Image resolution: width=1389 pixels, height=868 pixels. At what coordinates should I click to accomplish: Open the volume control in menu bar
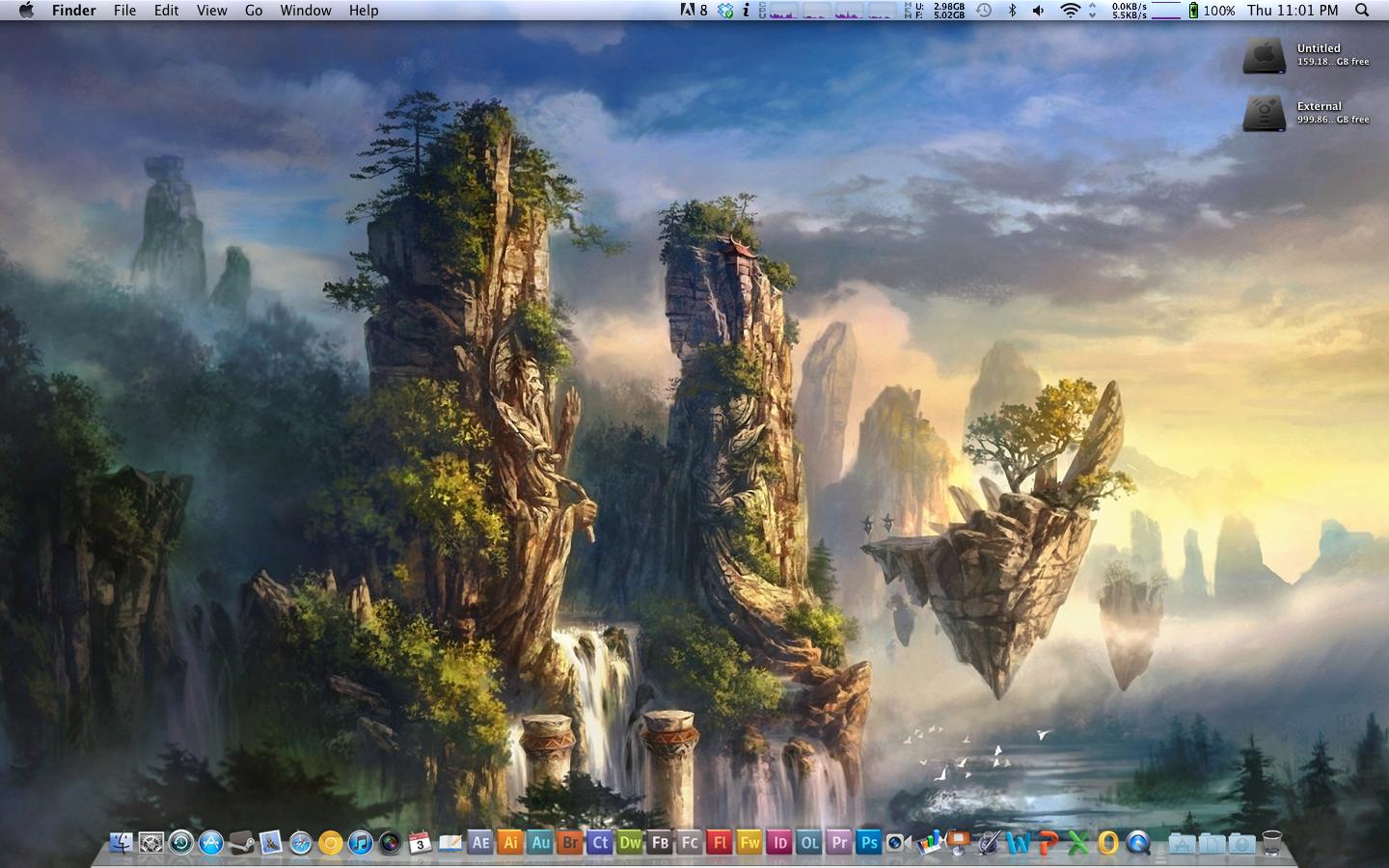(1039, 11)
